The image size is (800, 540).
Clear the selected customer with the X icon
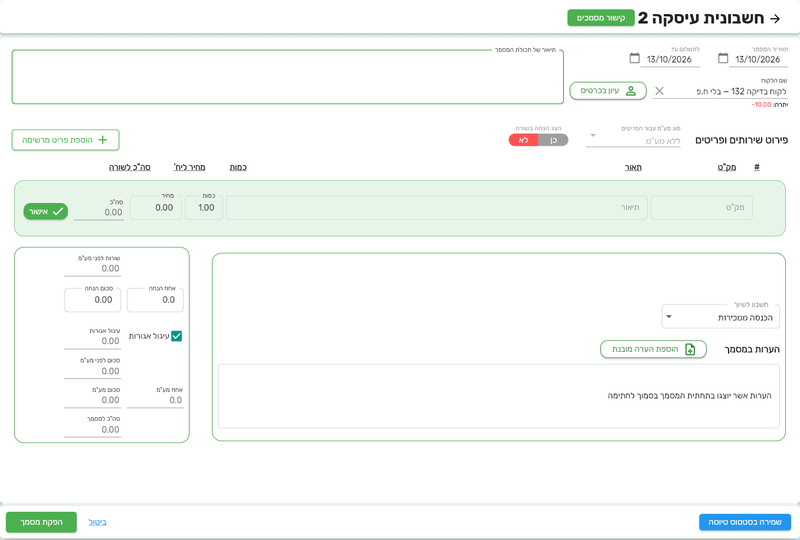pos(659,91)
